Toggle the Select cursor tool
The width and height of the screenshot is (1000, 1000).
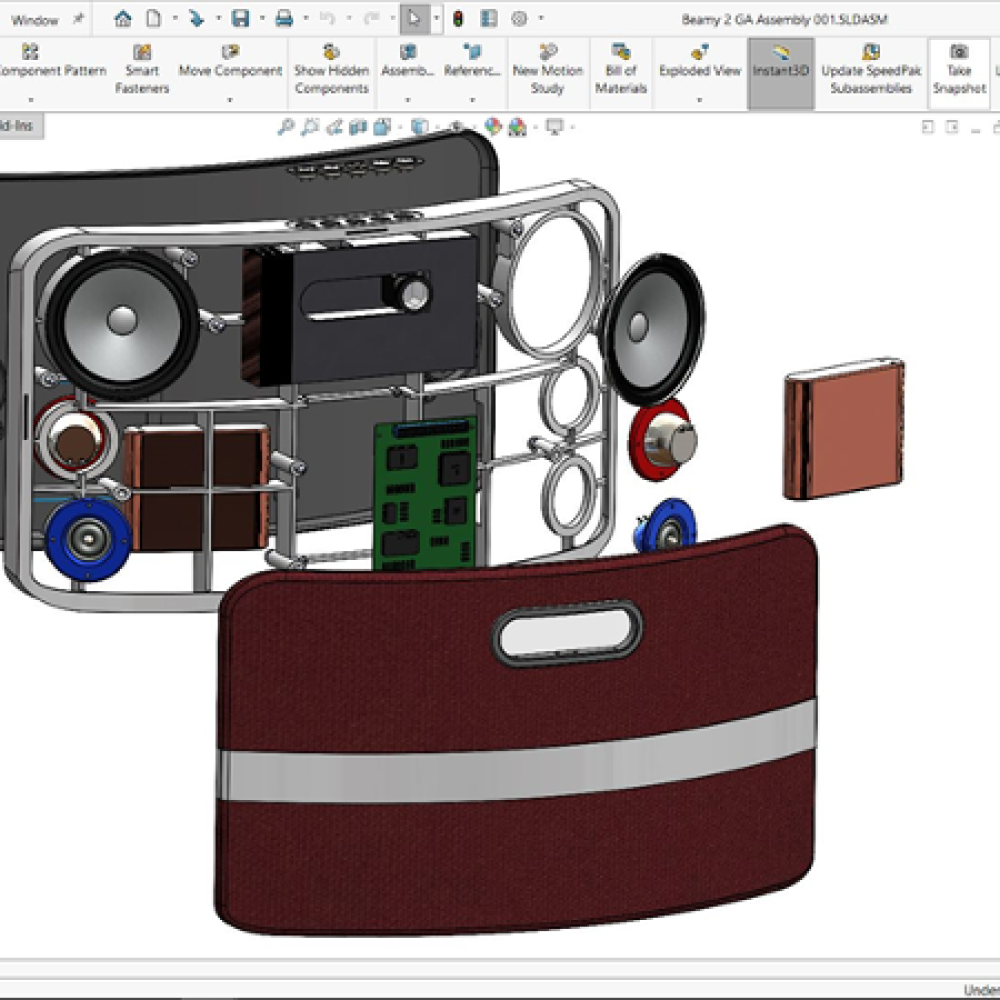414,19
